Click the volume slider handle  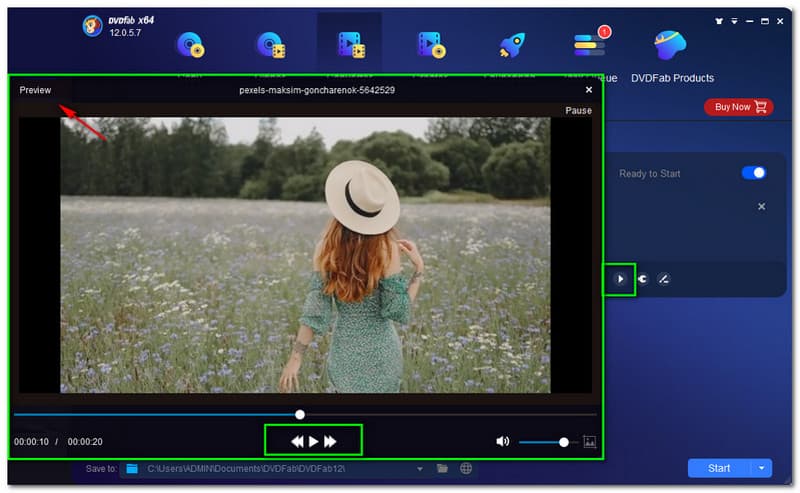point(564,441)
